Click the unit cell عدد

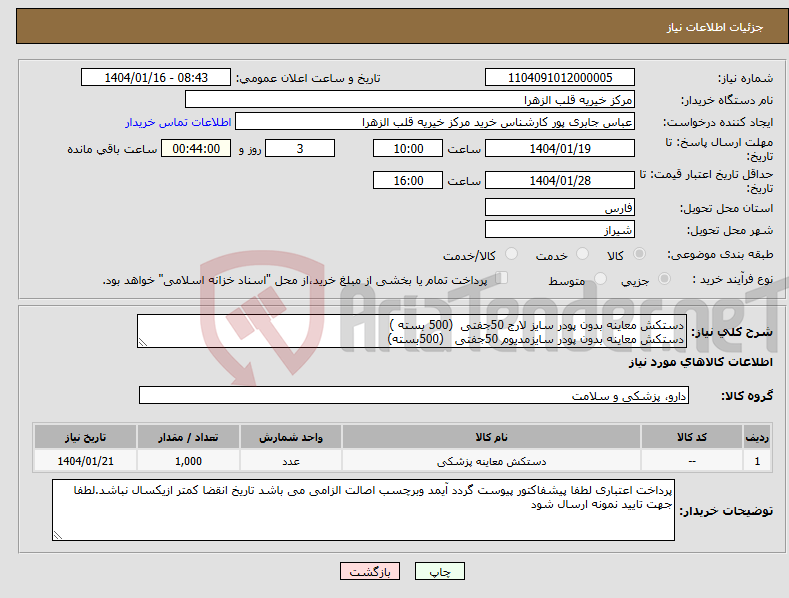pos(291,461)
